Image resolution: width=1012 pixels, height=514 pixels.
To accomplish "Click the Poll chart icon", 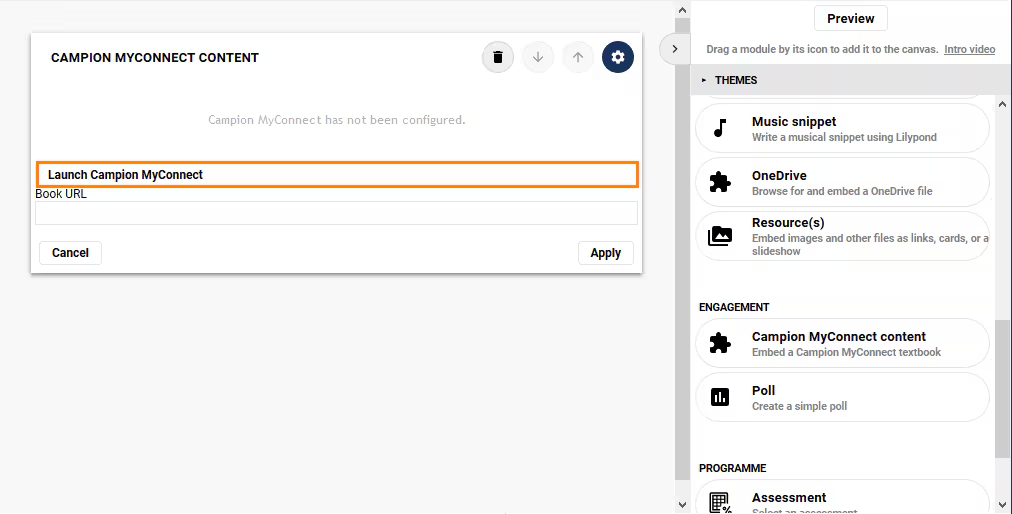I will coord(720,396).
